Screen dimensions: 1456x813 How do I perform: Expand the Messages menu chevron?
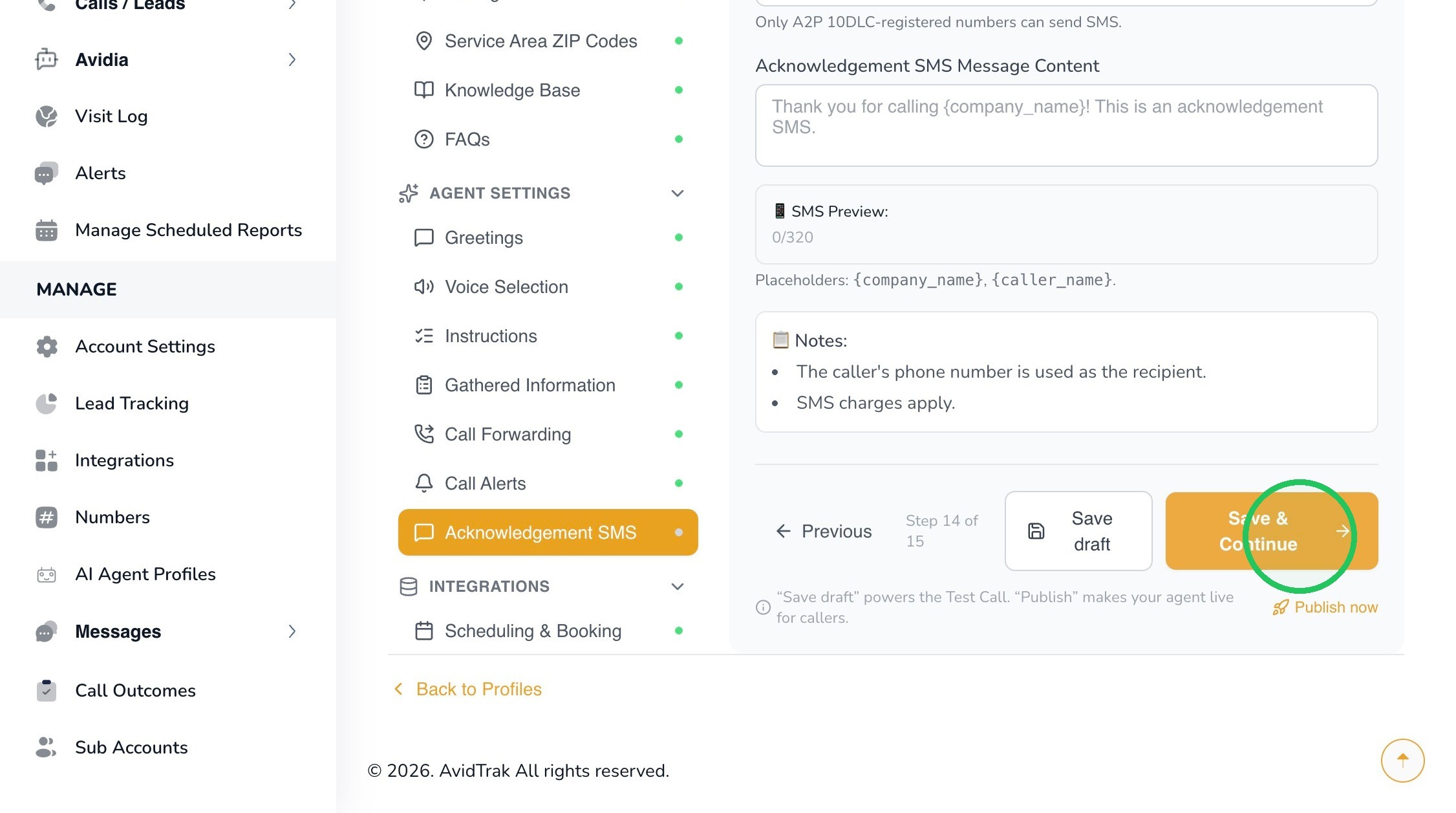(x=292, y=631)
